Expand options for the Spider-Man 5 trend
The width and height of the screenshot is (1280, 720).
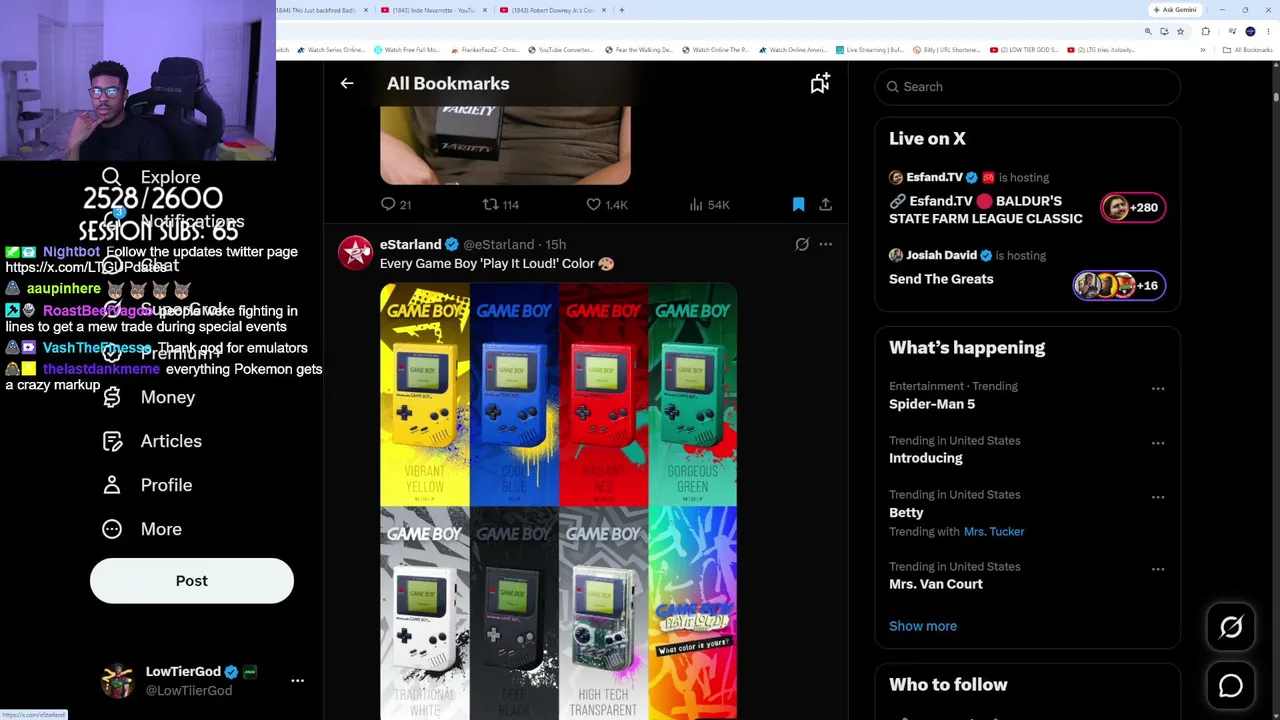click(x=1158, y=389)
